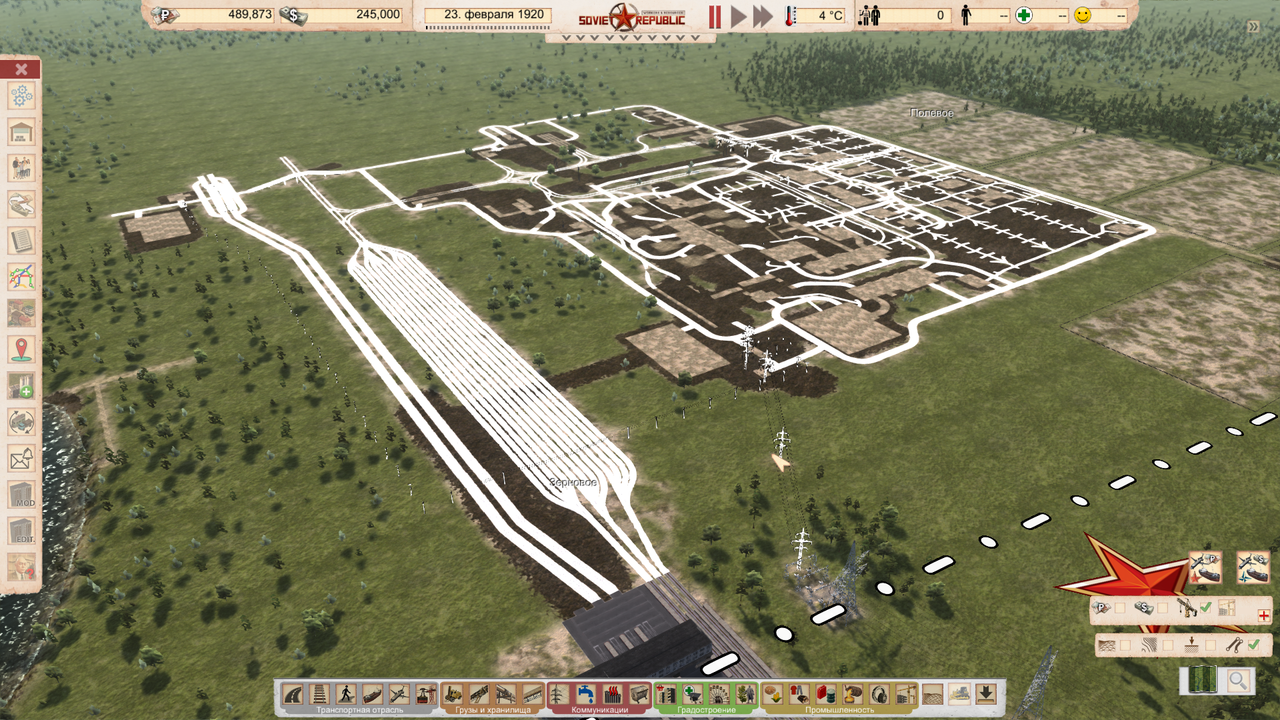The image size is (1280, 720).
Task: Open the warehouse building icon in sidebar
Action: click(x=21, y=133)
